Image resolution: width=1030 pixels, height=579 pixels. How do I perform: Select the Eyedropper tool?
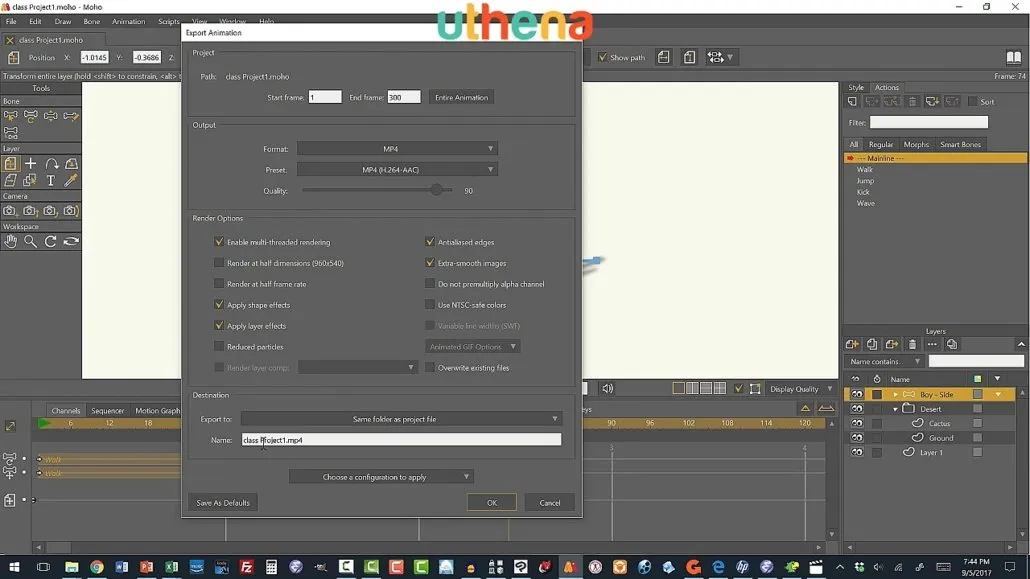[x=71, y=180]
